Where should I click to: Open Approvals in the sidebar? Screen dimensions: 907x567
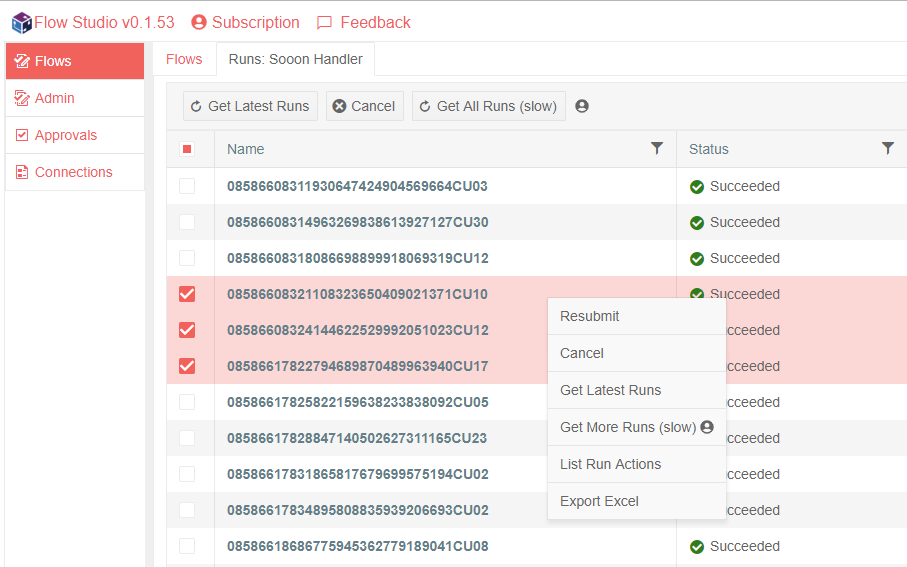[66, 135]
